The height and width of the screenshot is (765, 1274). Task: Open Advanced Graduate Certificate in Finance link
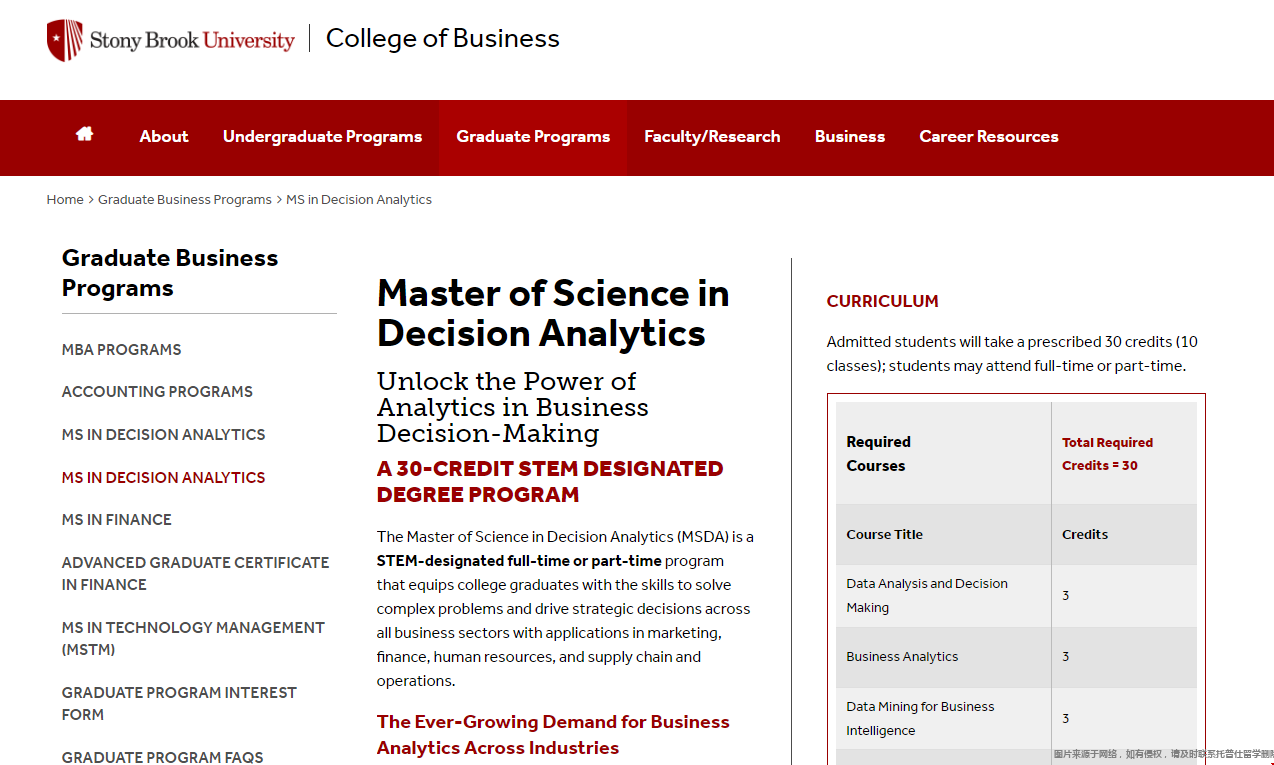click(195, 574)
